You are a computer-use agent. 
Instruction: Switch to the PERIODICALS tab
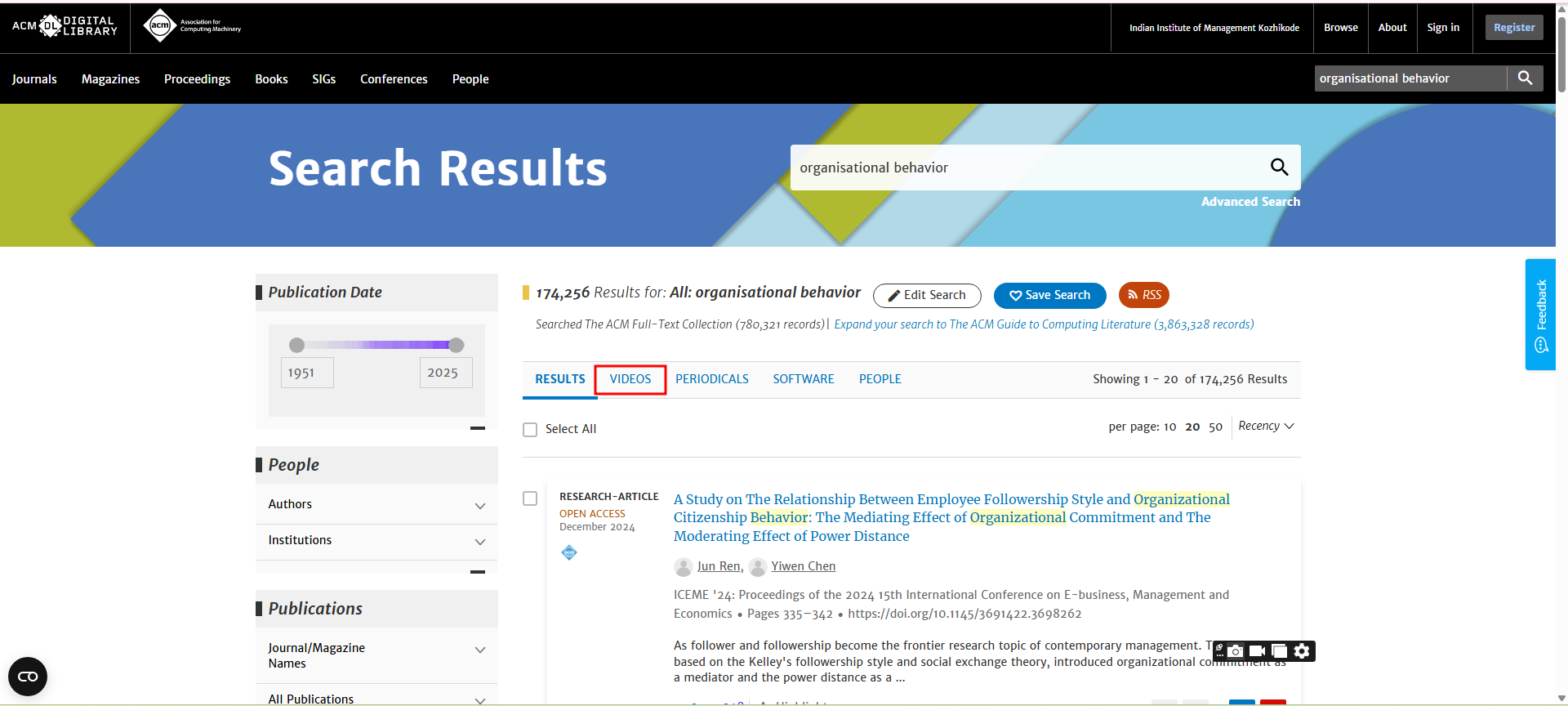pyautogui.click(x=711, y=379)
